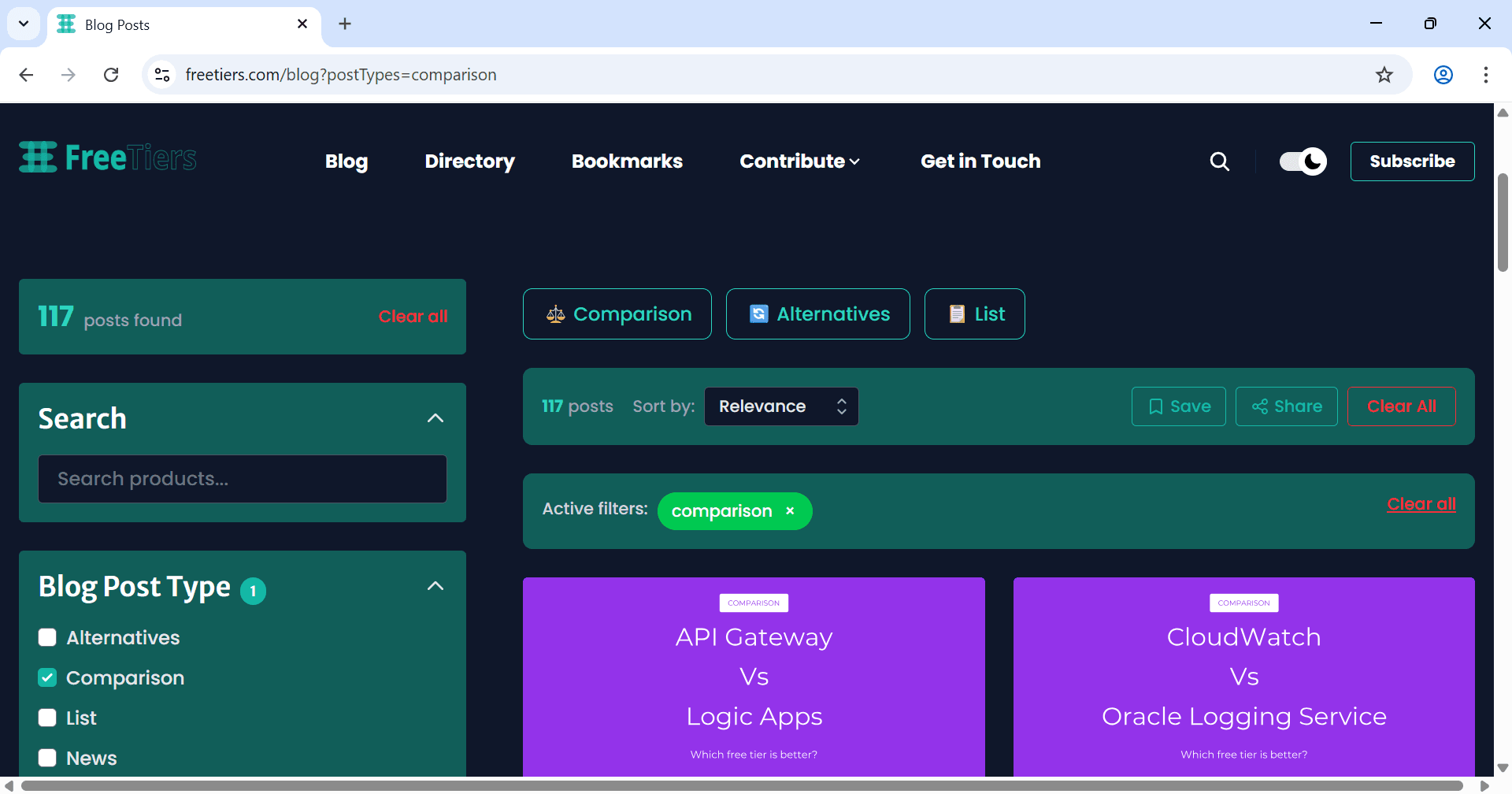The image size is (1512, 794).
Task: Open the tab search dropdown arrow
Action: [24, 24]
